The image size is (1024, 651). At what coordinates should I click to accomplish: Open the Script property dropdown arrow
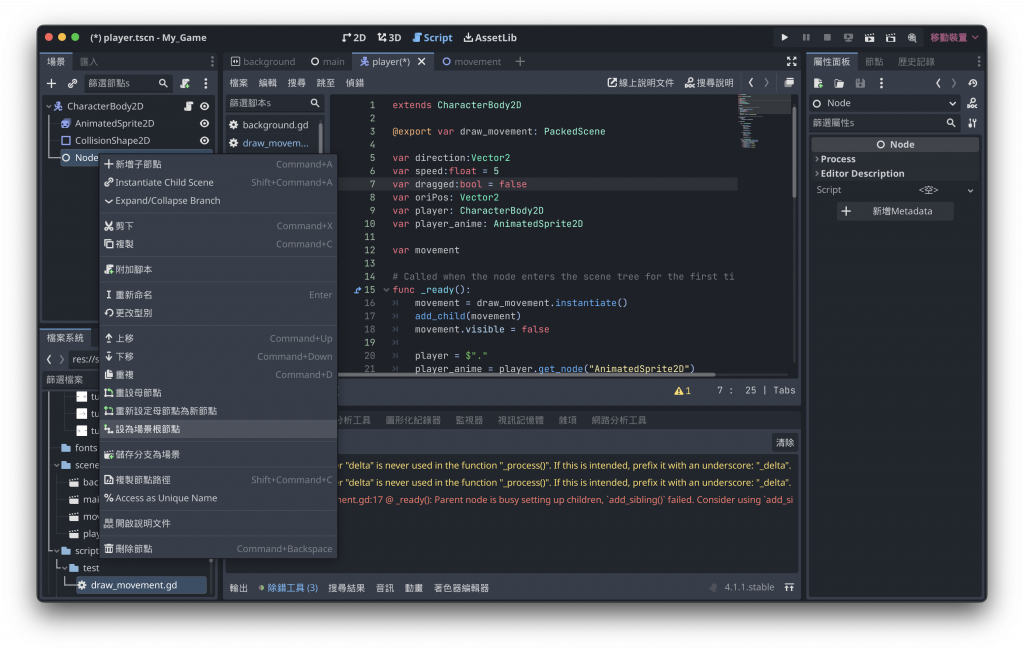[x=970, y=191]
